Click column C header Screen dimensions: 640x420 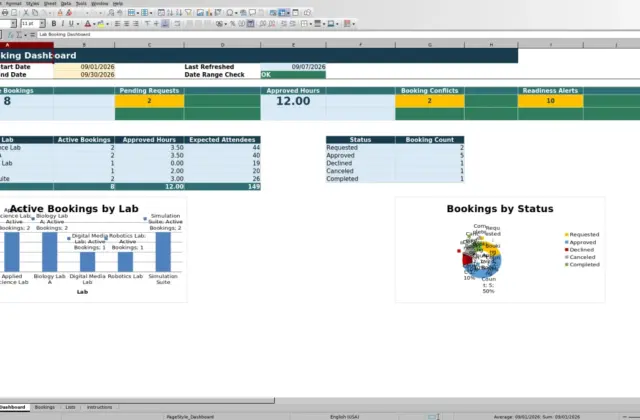click(149, 44)
